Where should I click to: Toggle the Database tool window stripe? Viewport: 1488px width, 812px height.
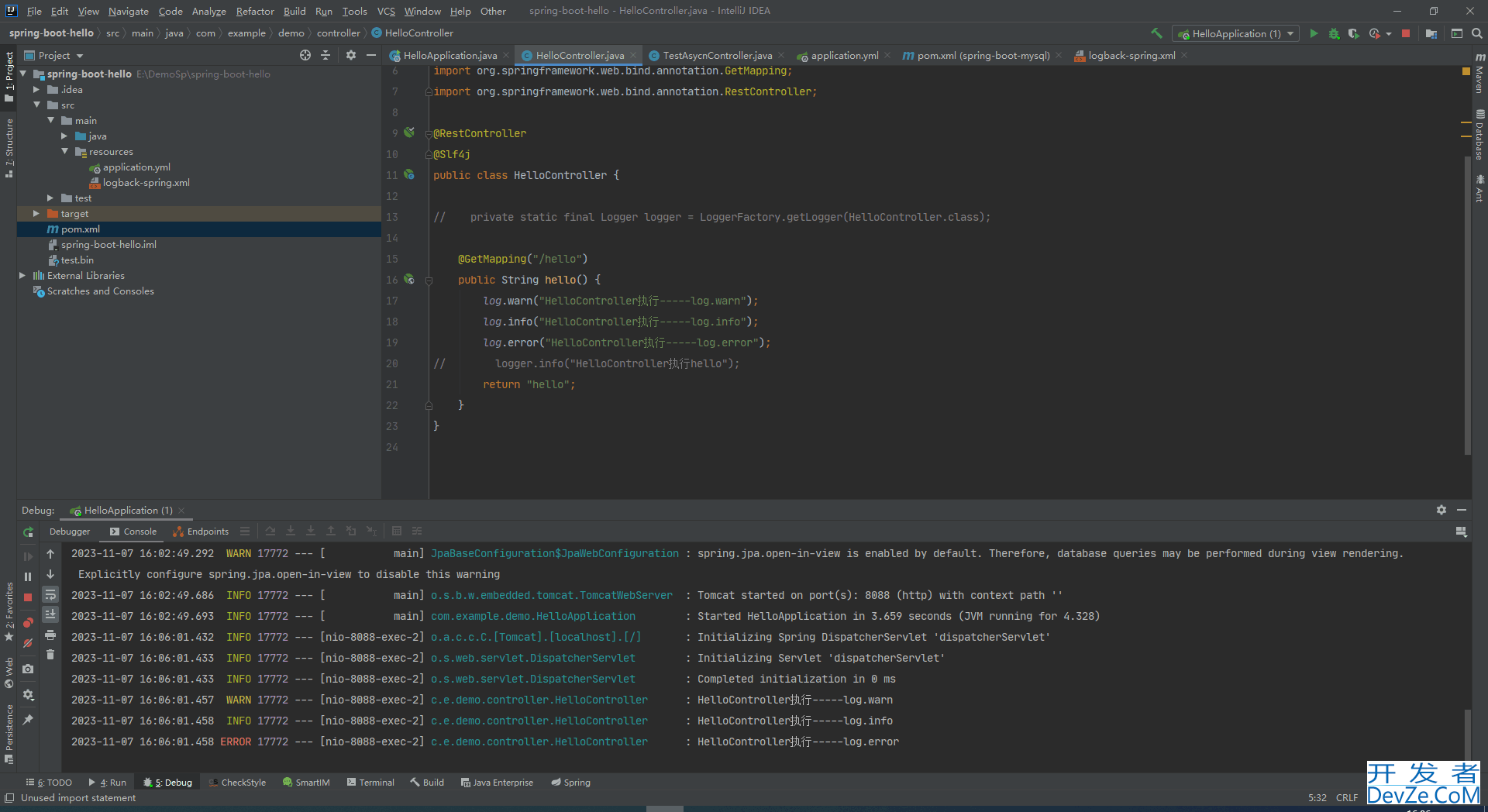tap(1479, 135)
